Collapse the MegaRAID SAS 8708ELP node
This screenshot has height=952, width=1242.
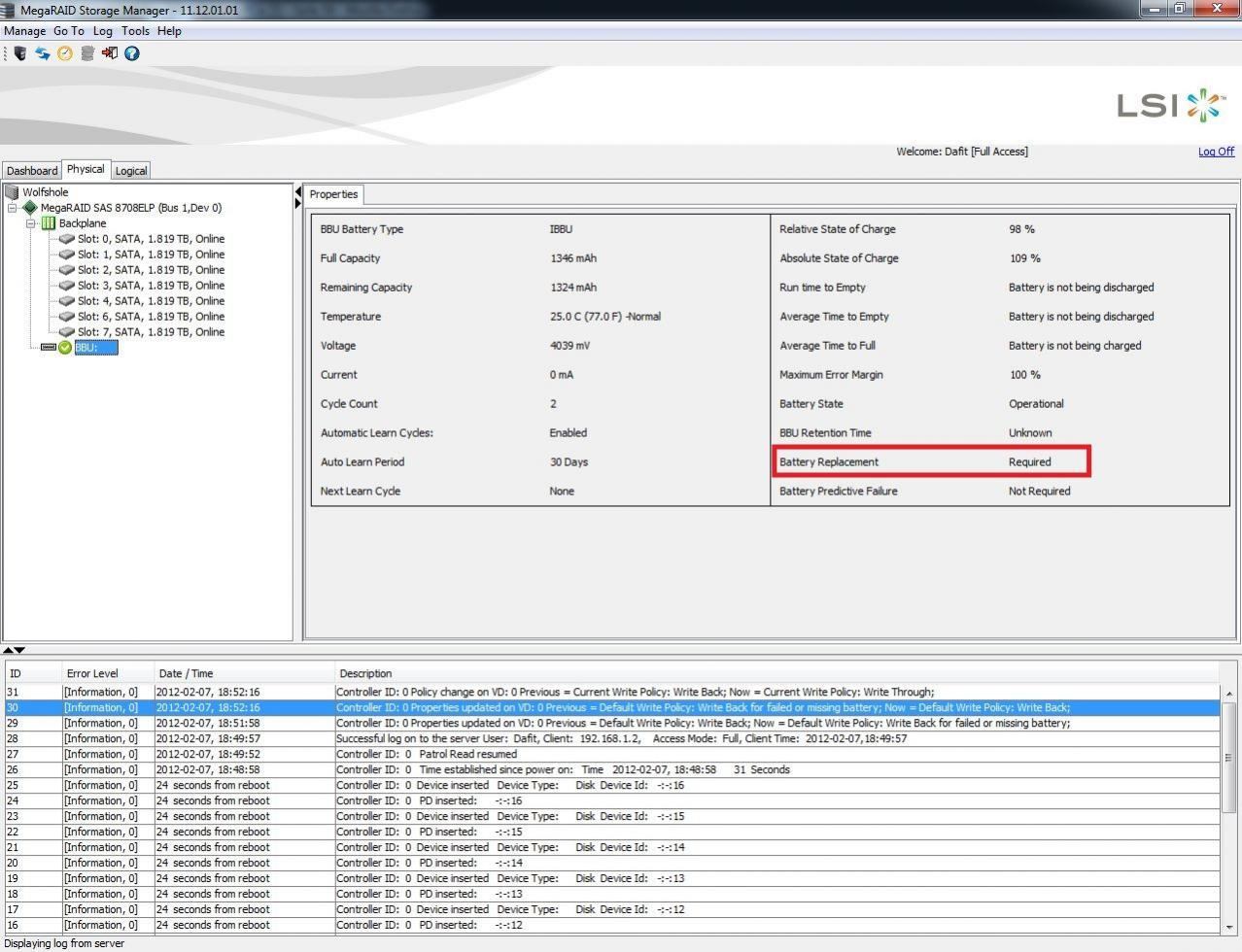click(12, 208)
